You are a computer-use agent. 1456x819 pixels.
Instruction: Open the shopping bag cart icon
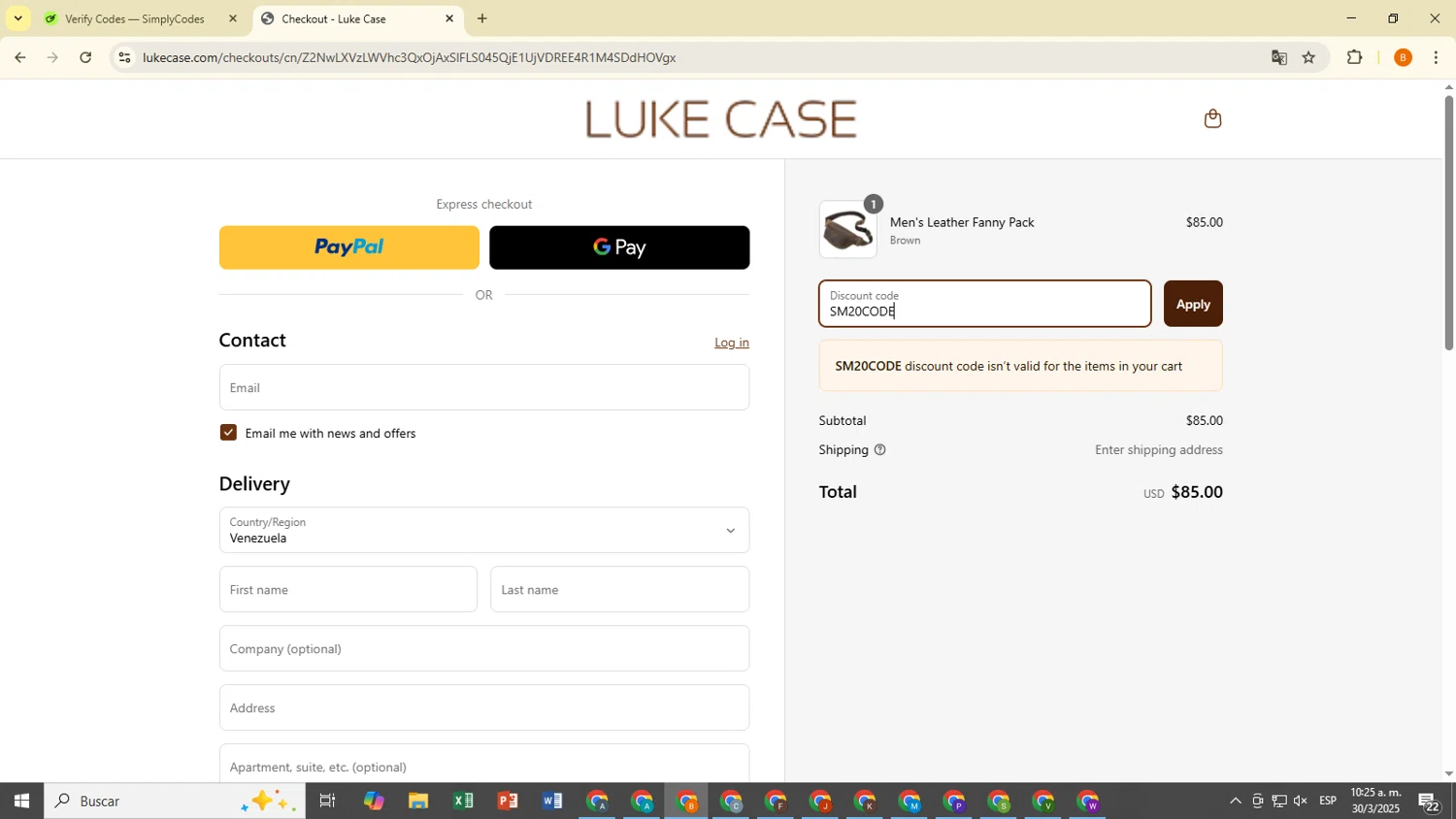(1212, 119)
